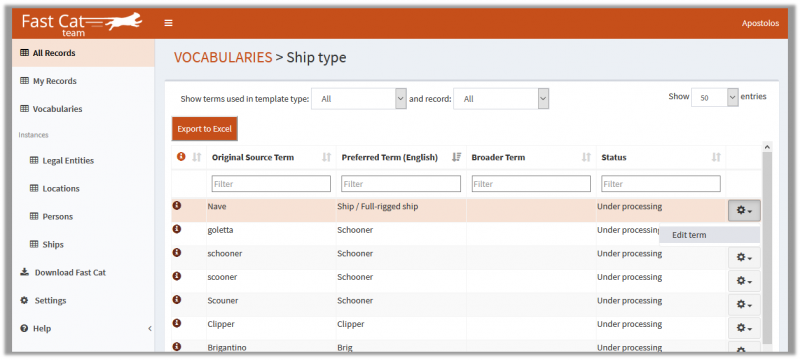Viewport: 800px width, 360px height.
Task: Sort the Status column using its icon
Action: point(716,158)
